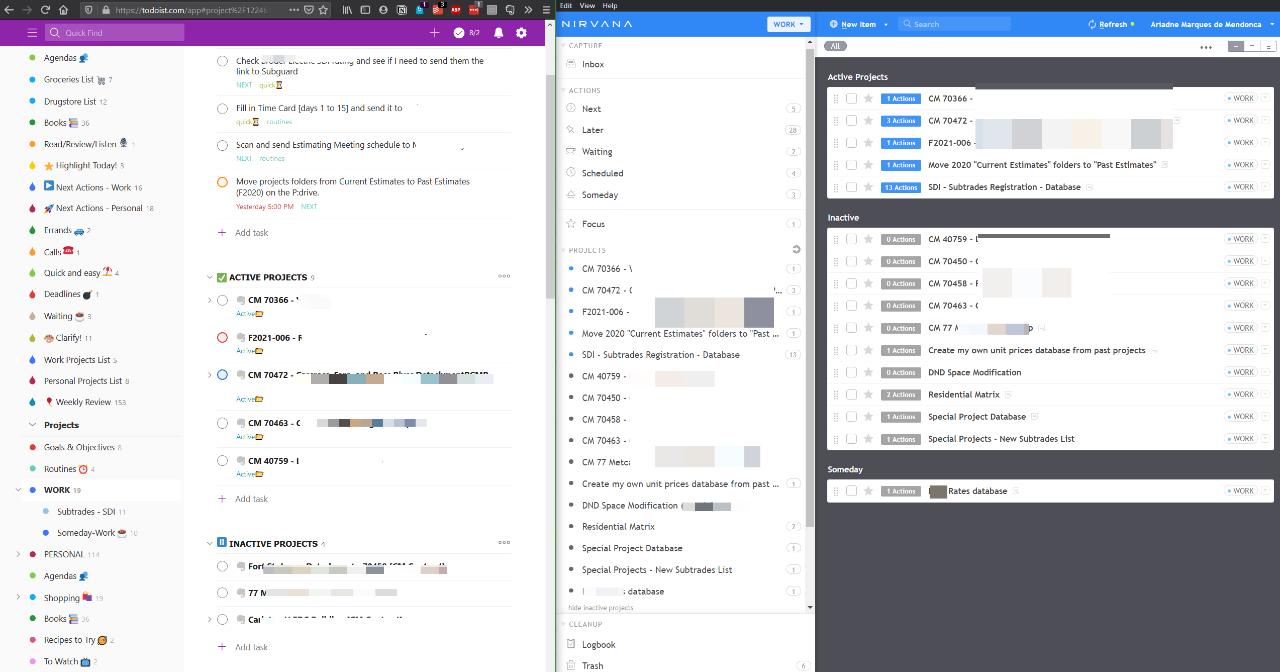The height and width of the screenshot is (672, 1280).
Task: Click New Item button in Nirvana
Action: pos(852,24)
